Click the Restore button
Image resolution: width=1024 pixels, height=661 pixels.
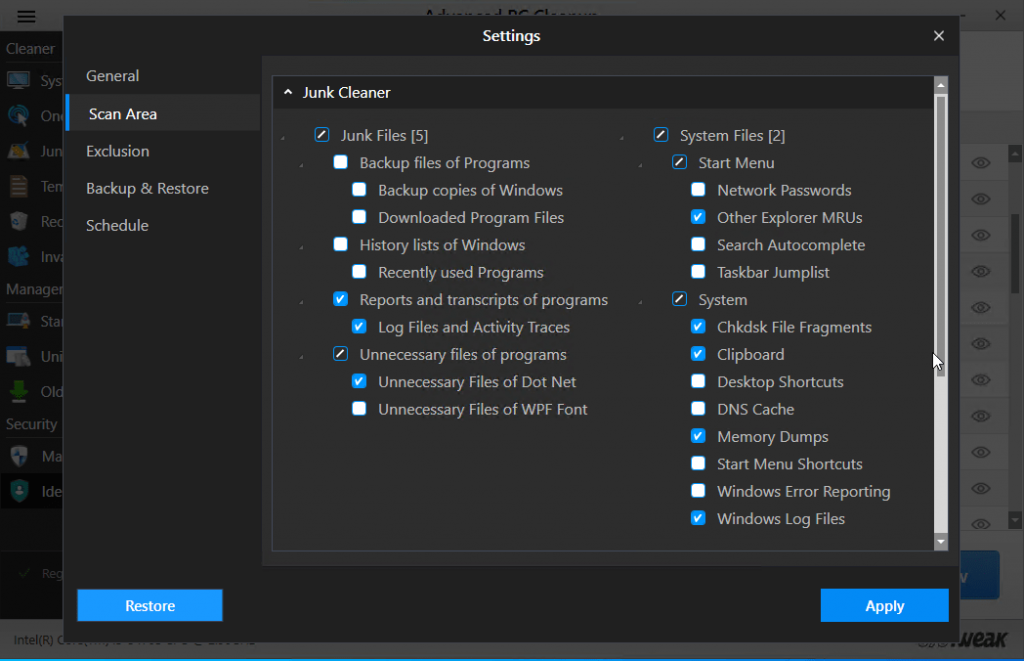[150, 605]
